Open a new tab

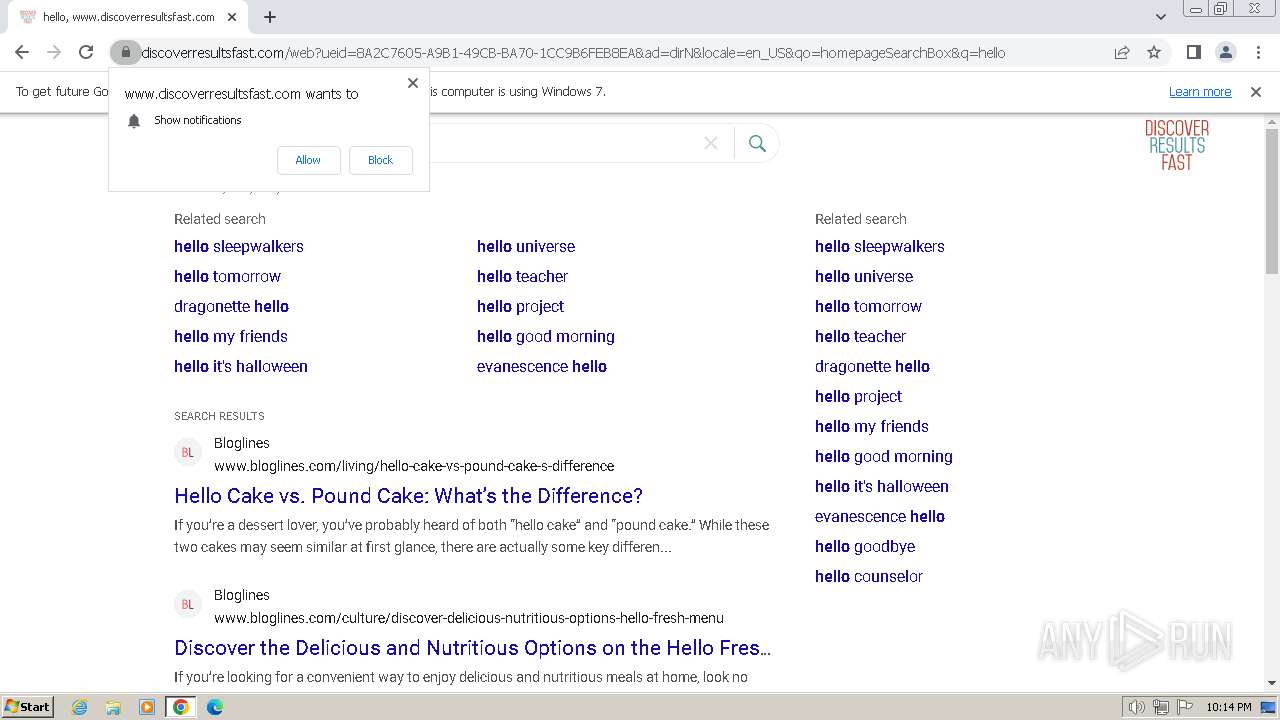(x=270, y=17)
